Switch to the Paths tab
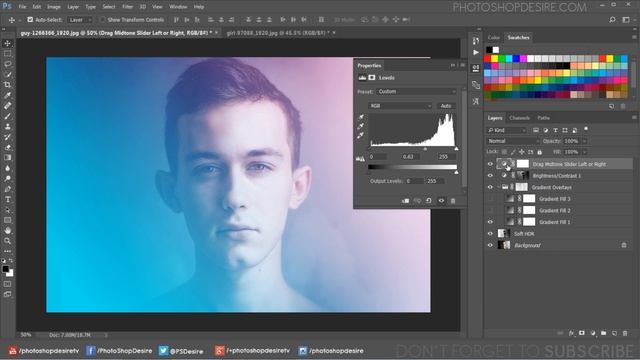 pos(543,118)
